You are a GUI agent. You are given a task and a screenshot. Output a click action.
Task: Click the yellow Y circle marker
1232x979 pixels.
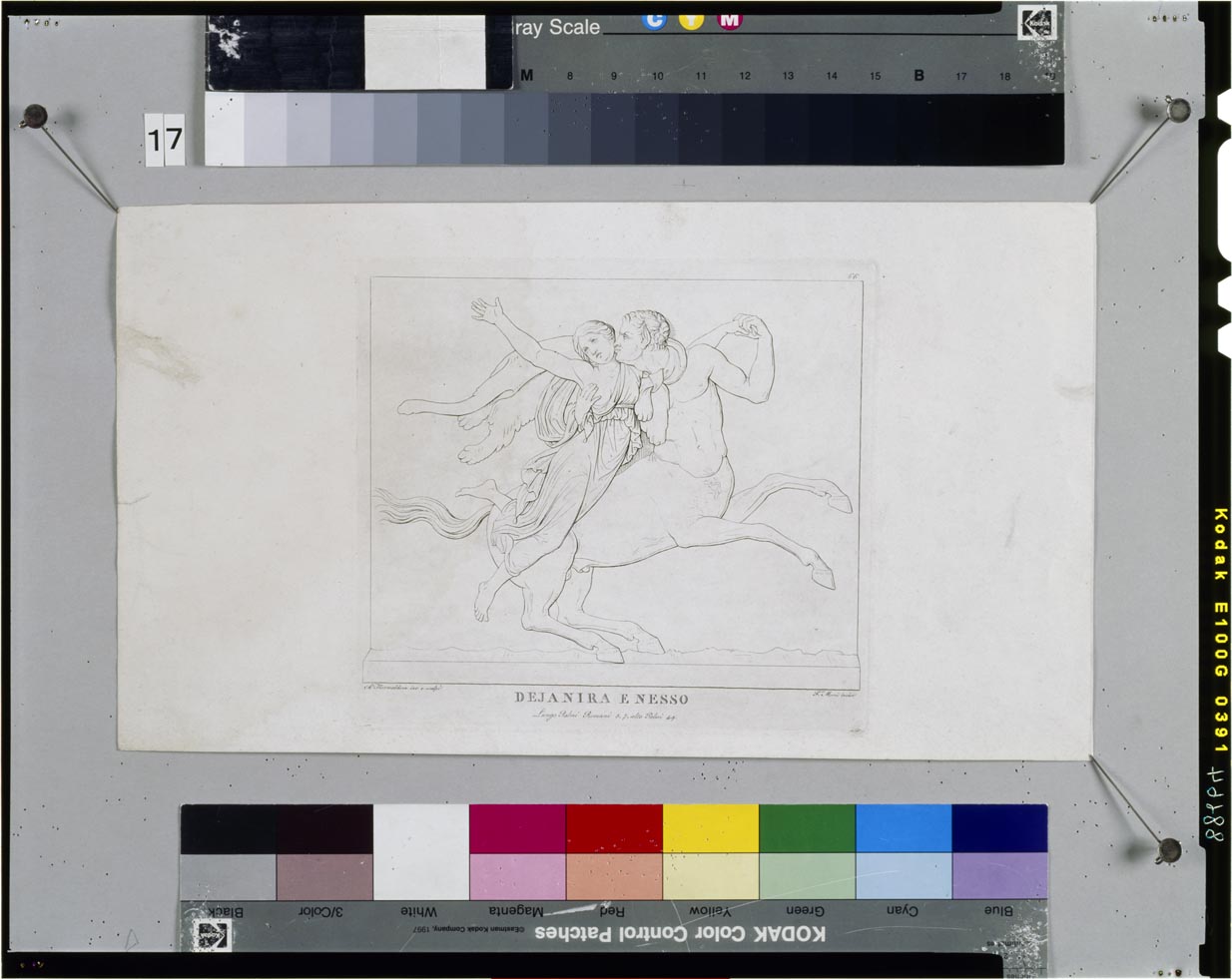[x=692, y=20]
